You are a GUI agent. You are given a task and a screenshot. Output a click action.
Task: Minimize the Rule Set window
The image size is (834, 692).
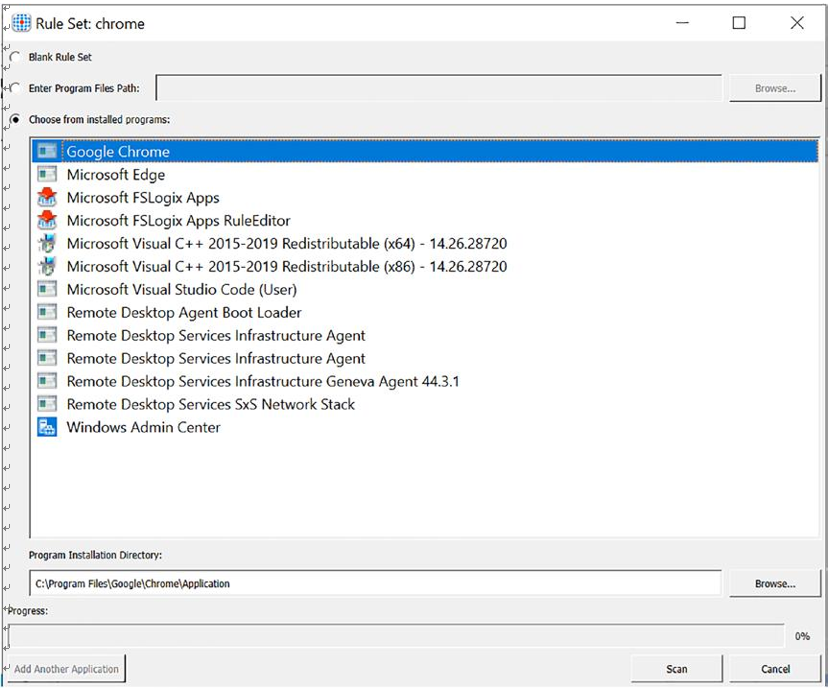[x=682, y=23]
